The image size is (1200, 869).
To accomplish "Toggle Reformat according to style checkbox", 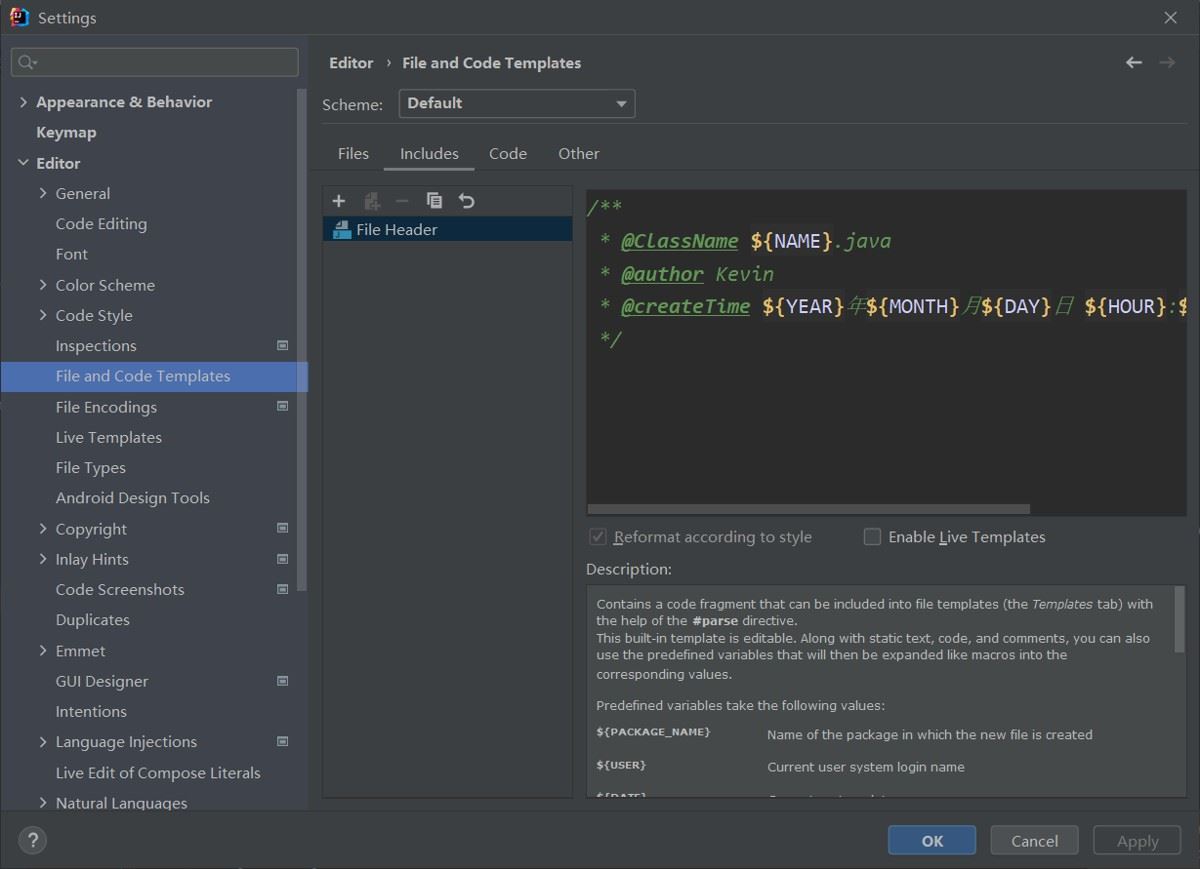I will coord(598,537).
